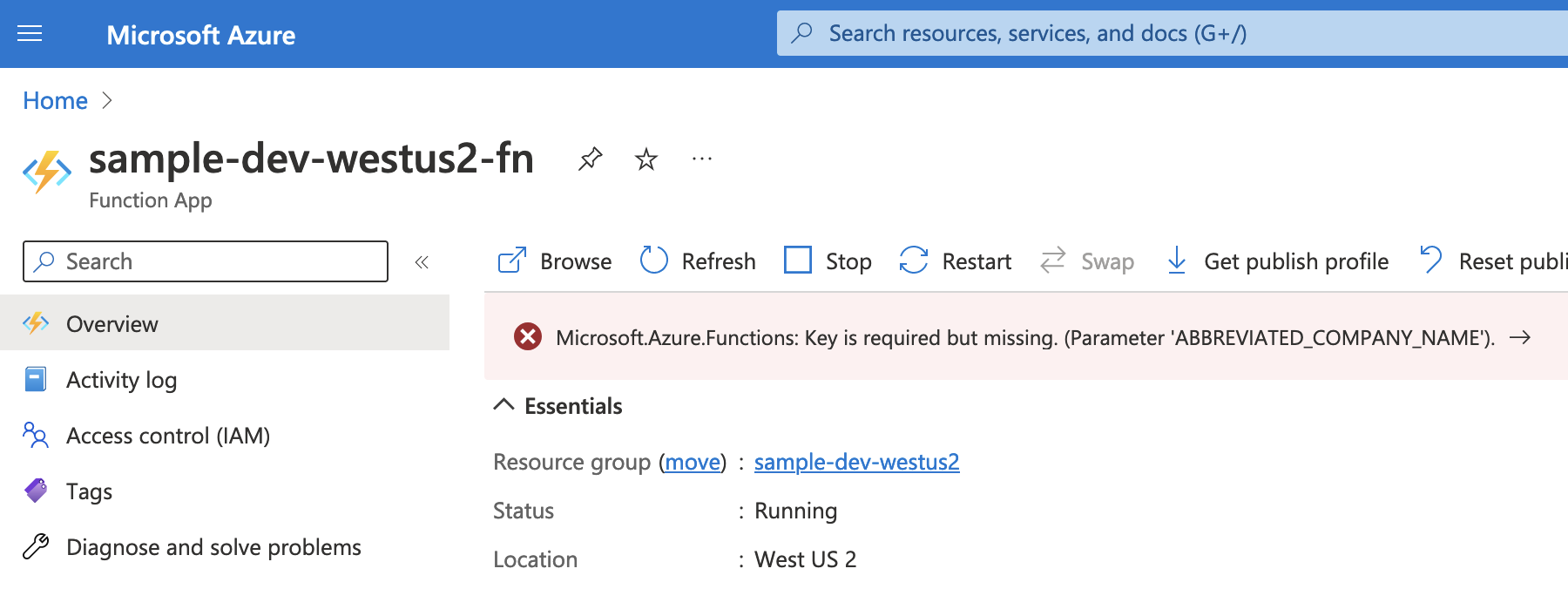The height and width of the screenshot is (589, 1568).
Task: Open the Azure portal hamburger menu
Action: click(30, 34)
